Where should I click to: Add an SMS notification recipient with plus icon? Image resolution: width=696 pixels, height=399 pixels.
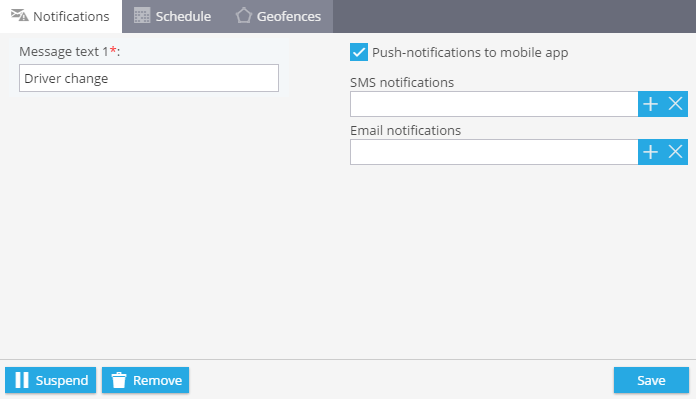[x=650, y=104]
